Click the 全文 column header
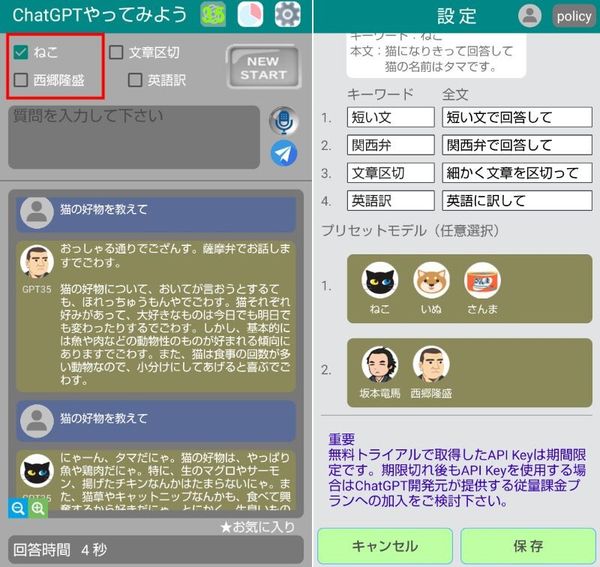 [455, 94]
